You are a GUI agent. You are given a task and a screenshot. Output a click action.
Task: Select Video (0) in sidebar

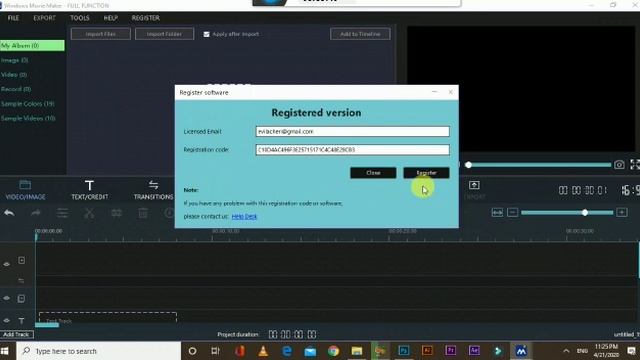tap(14, 75)
